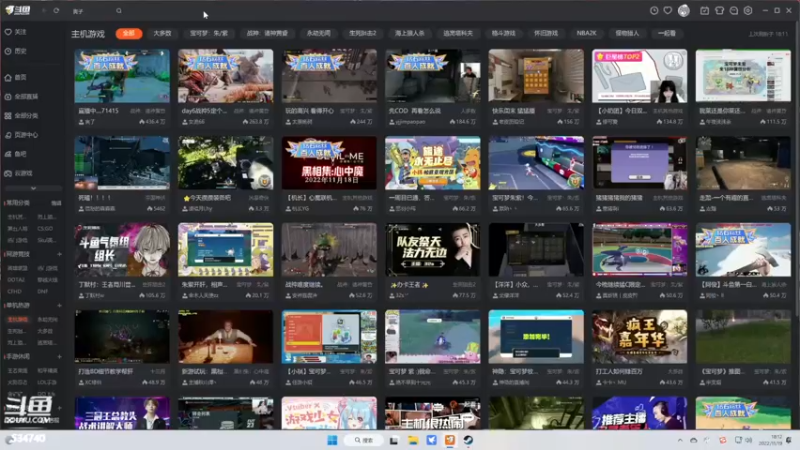Image resolution: width=800 pixels, height=450 pixels.
Task: Open the DNF link in sidebar
Action: [42, 291]
